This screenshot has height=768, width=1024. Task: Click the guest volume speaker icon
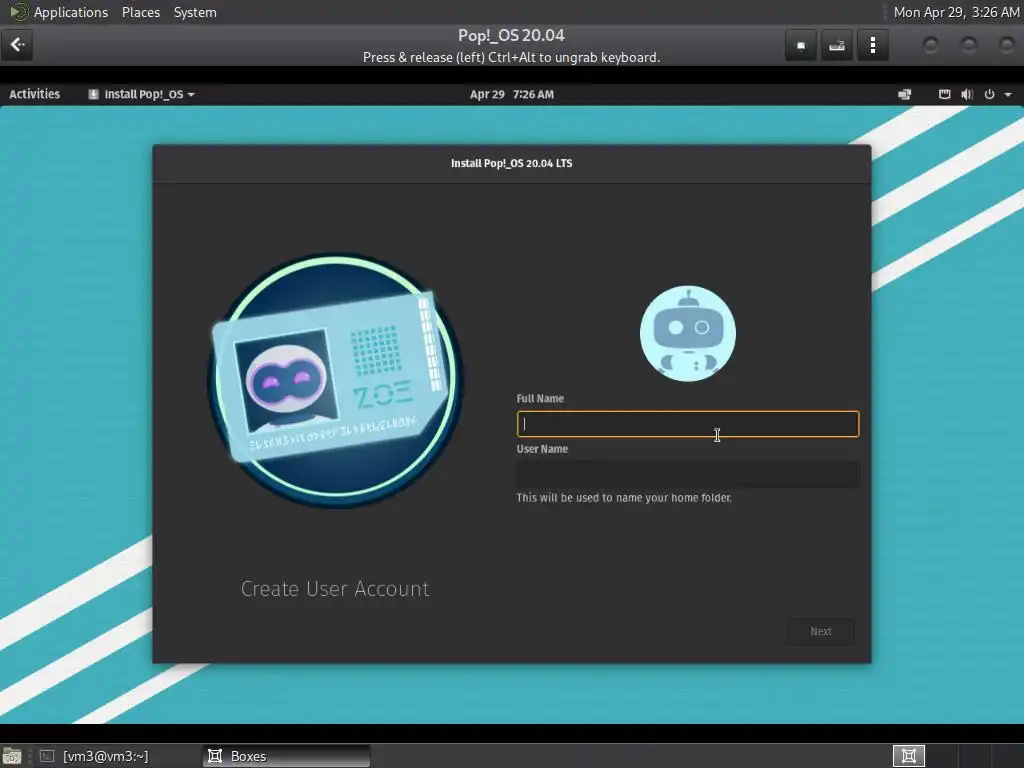tap(967, 94)
